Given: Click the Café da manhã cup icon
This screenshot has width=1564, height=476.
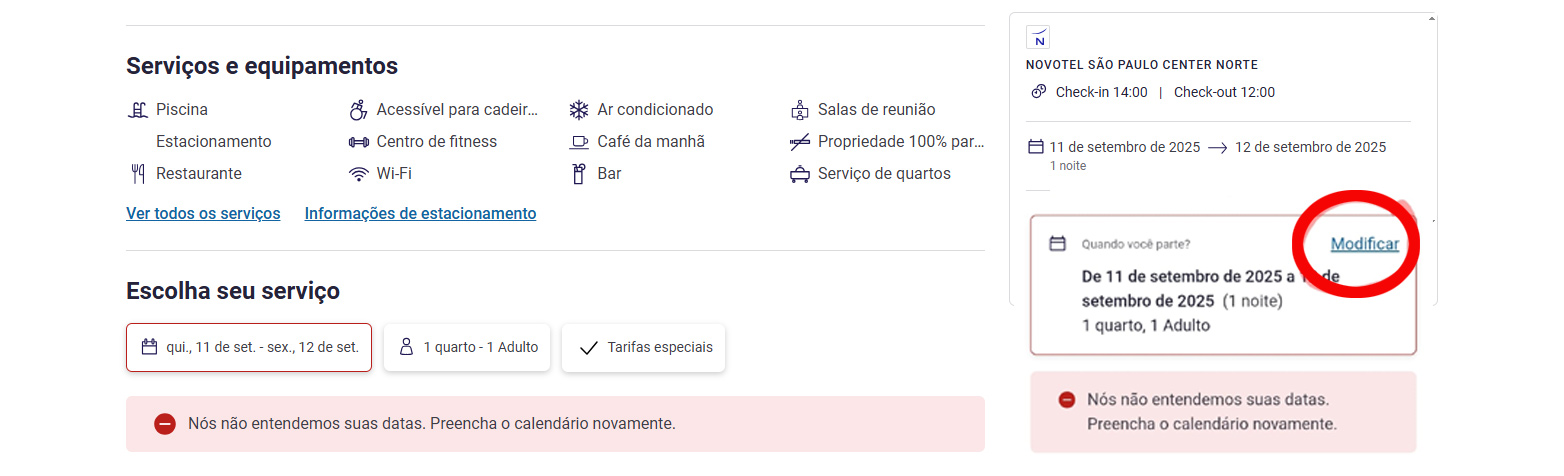Looking at the screenshot, I should pyautogui.click(x=579, y=142).
